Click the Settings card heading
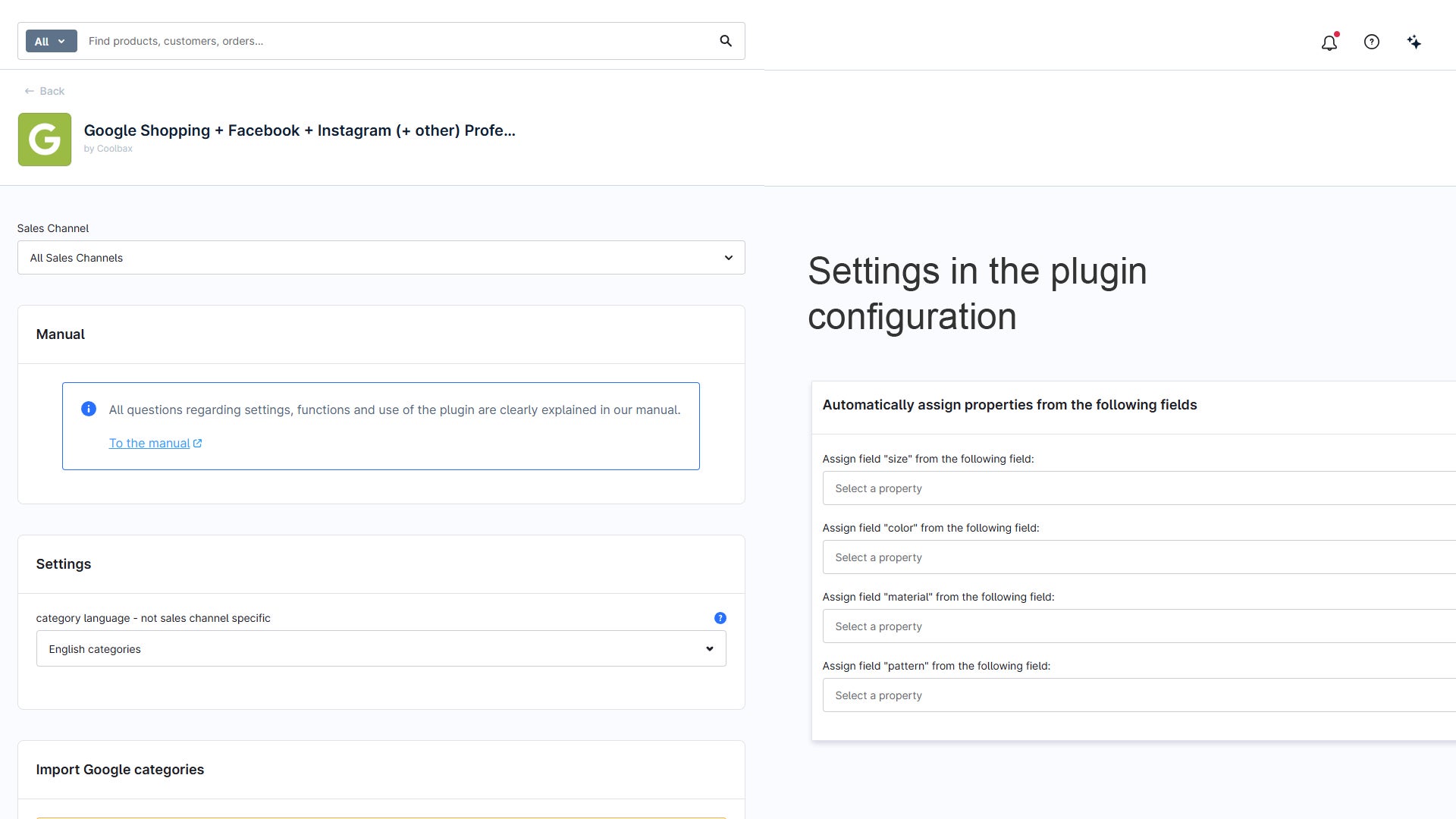 point(64,564)
